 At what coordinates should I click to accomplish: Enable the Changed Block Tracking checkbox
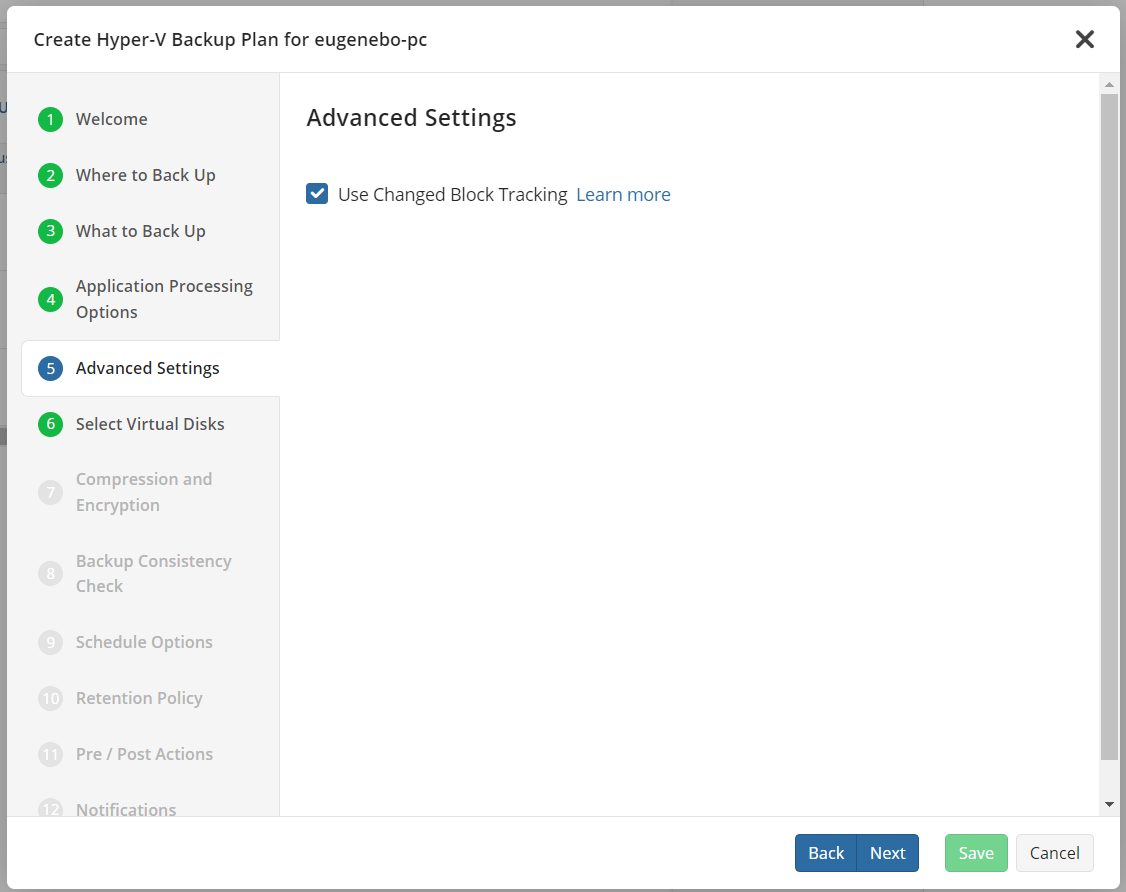(317, 193)
